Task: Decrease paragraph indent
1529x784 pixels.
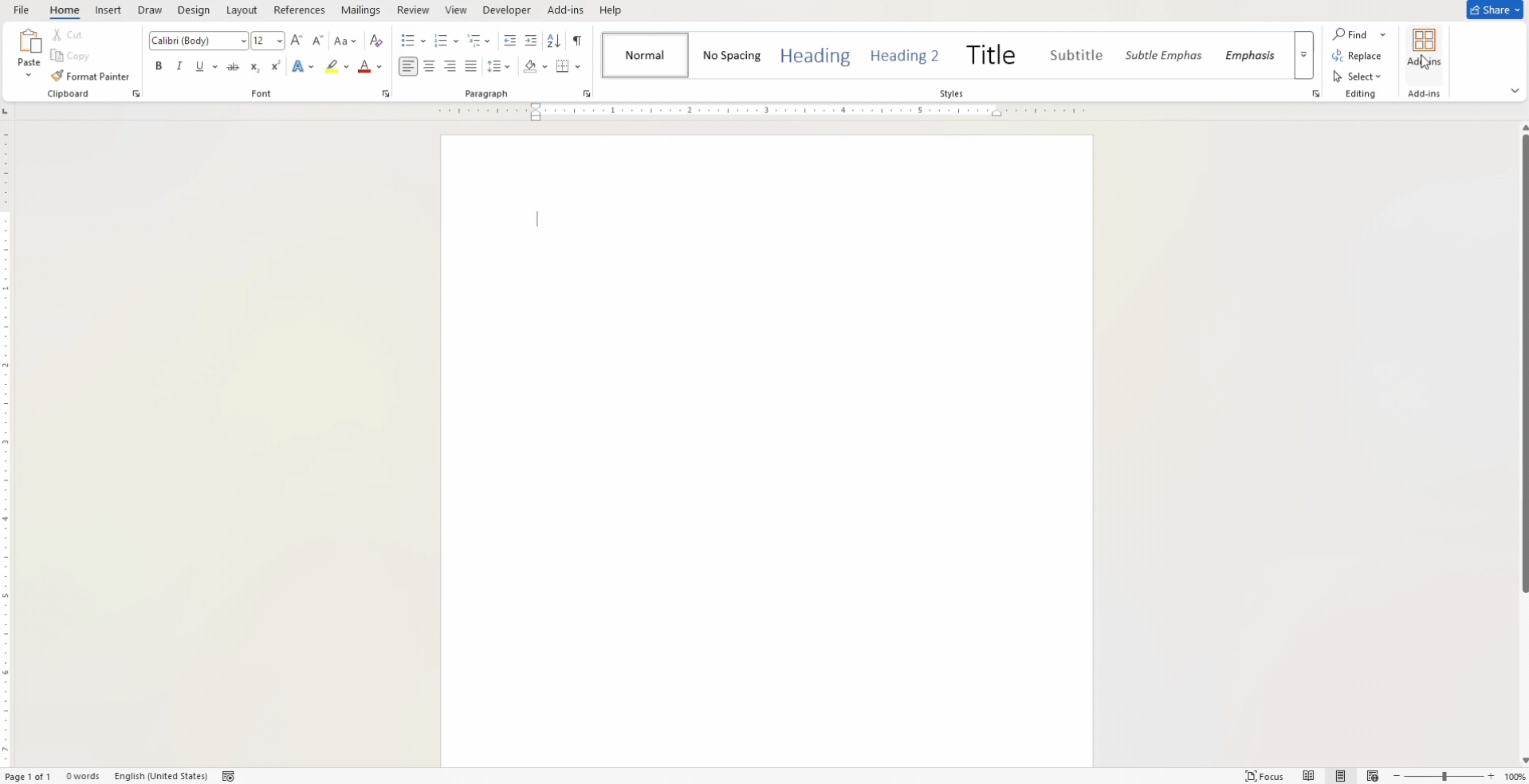Action: [510, 41]
